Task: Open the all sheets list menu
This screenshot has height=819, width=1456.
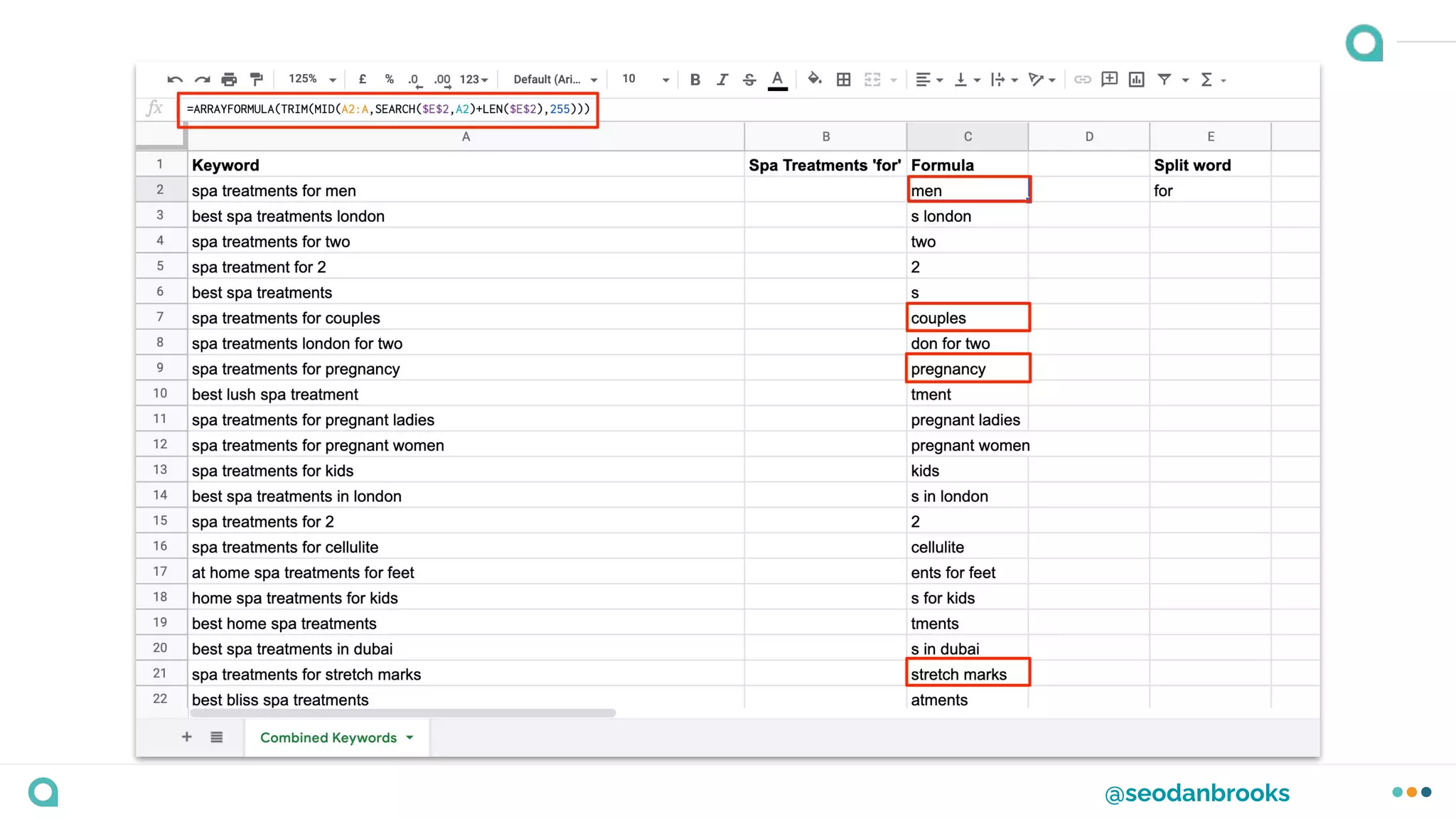Action: pyautogui.click(x=217, y=737)
